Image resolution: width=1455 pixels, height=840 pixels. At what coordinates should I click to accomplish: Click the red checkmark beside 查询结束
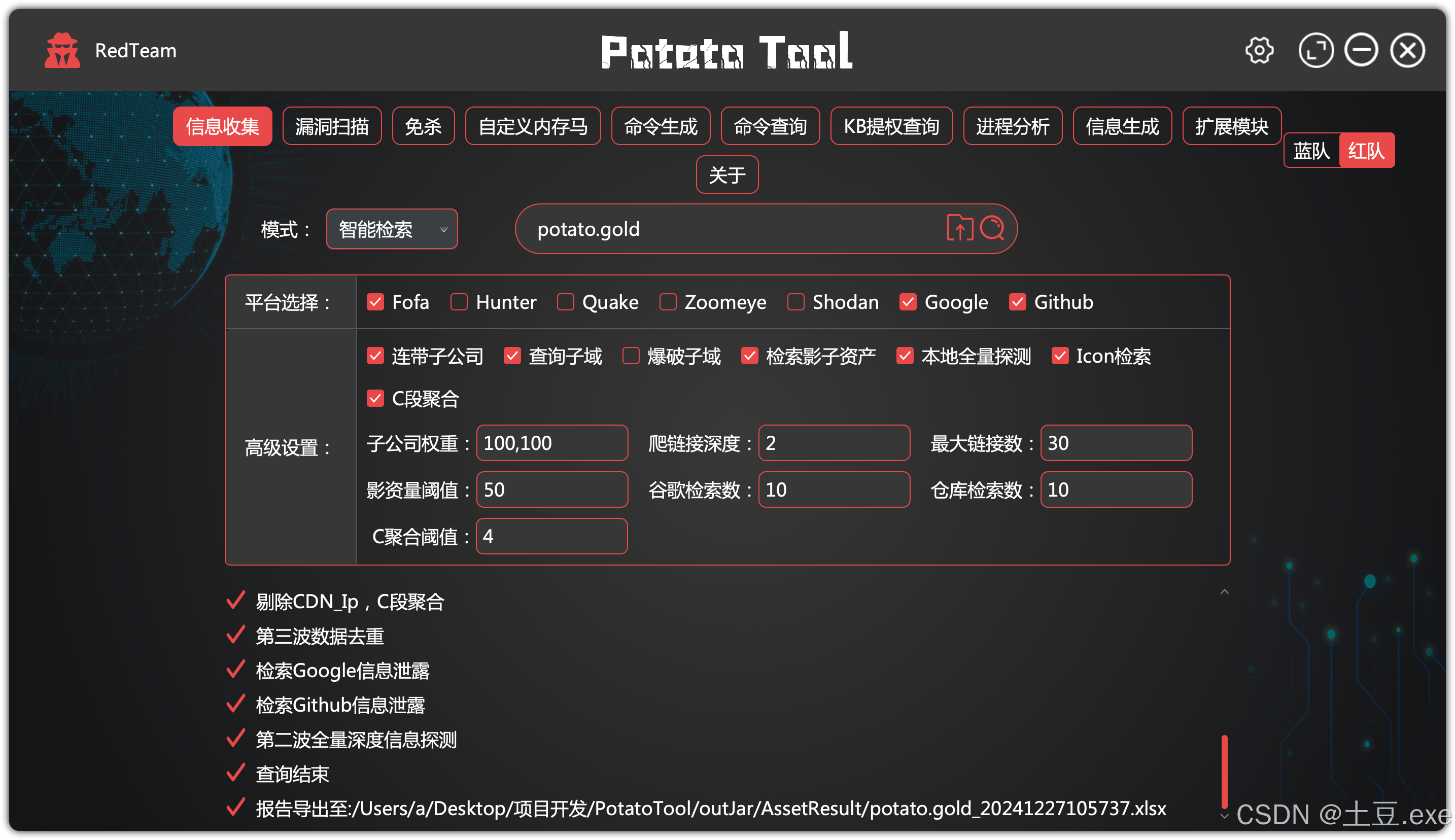click(236, 773)
